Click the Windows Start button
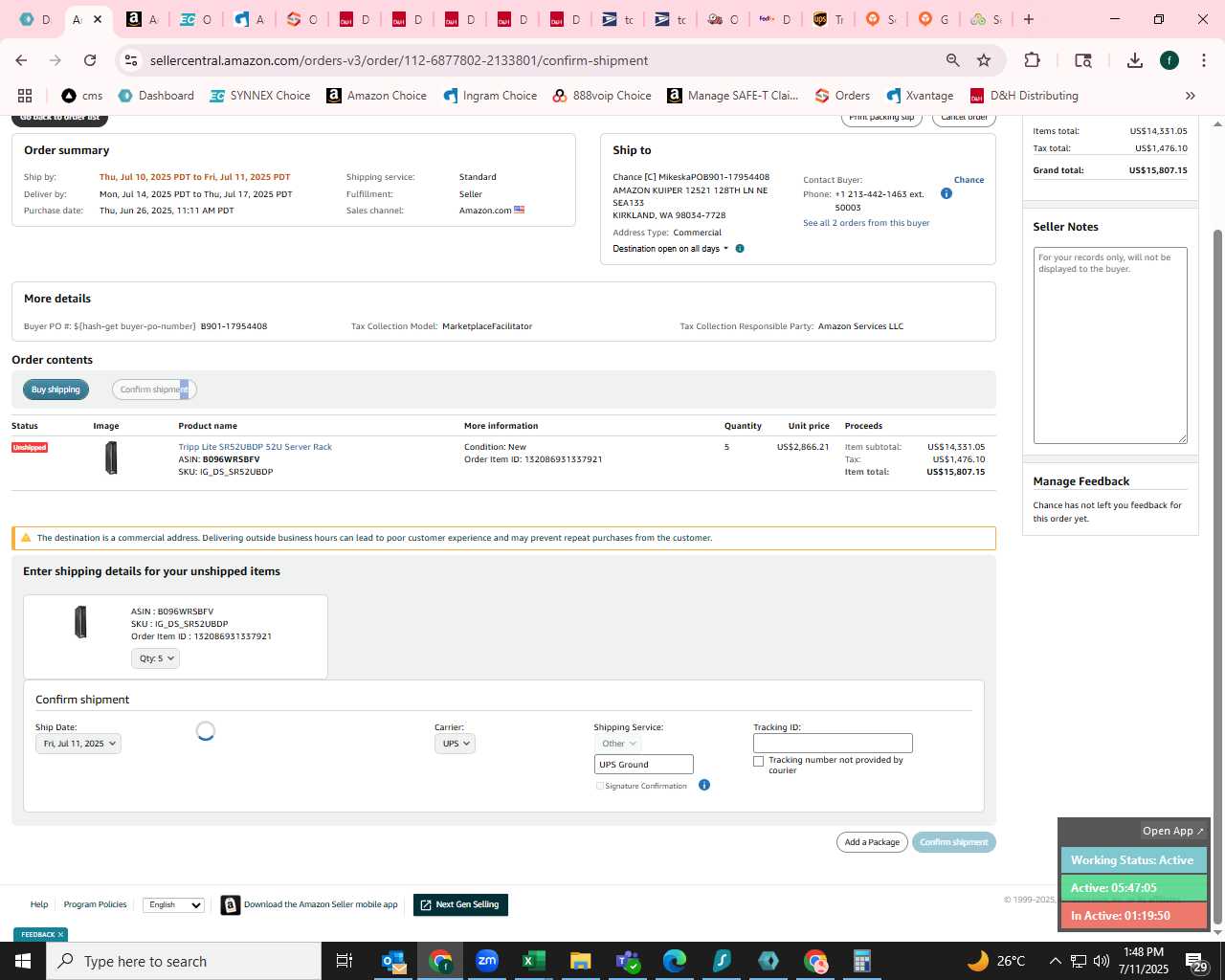The image size is (1225, 980). [x=23, y=961]
